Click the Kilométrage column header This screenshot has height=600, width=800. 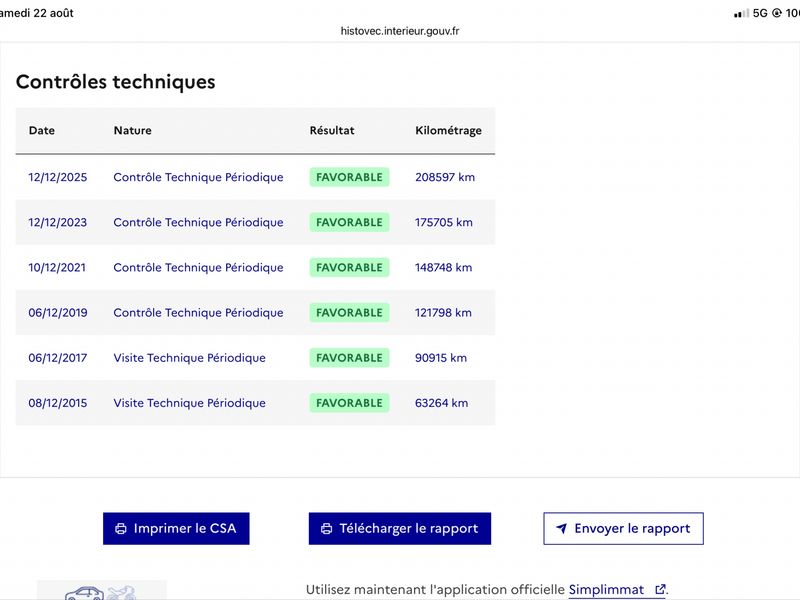(448, 131)
